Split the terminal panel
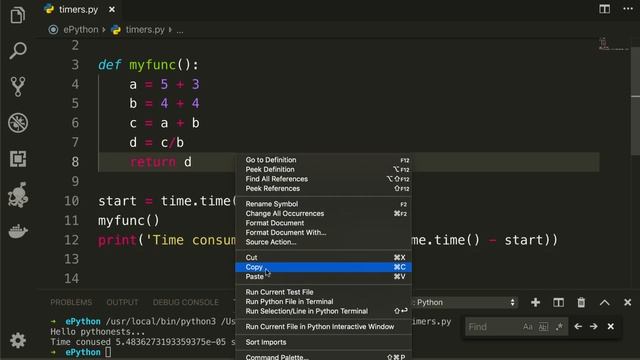Viewport: 640px width, 360px height. (x=558, y=302)
